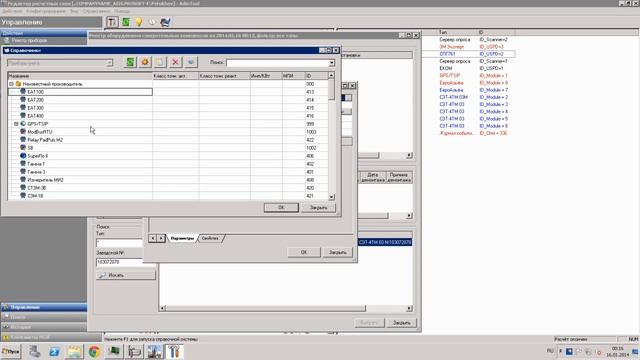
Task: Expand the Неизвестный производитель tree node
Action: click(x=11, y=84)
